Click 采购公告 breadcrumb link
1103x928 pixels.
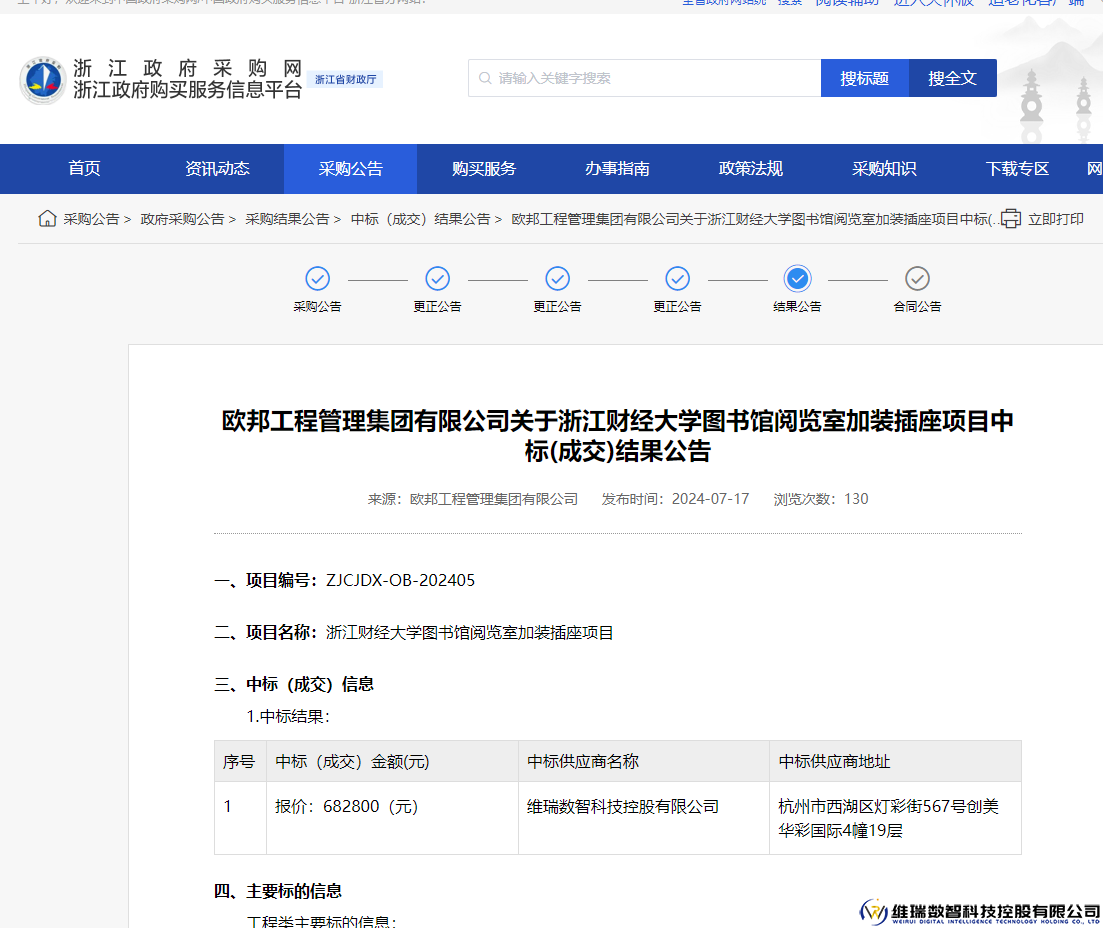tap(91, 220)
